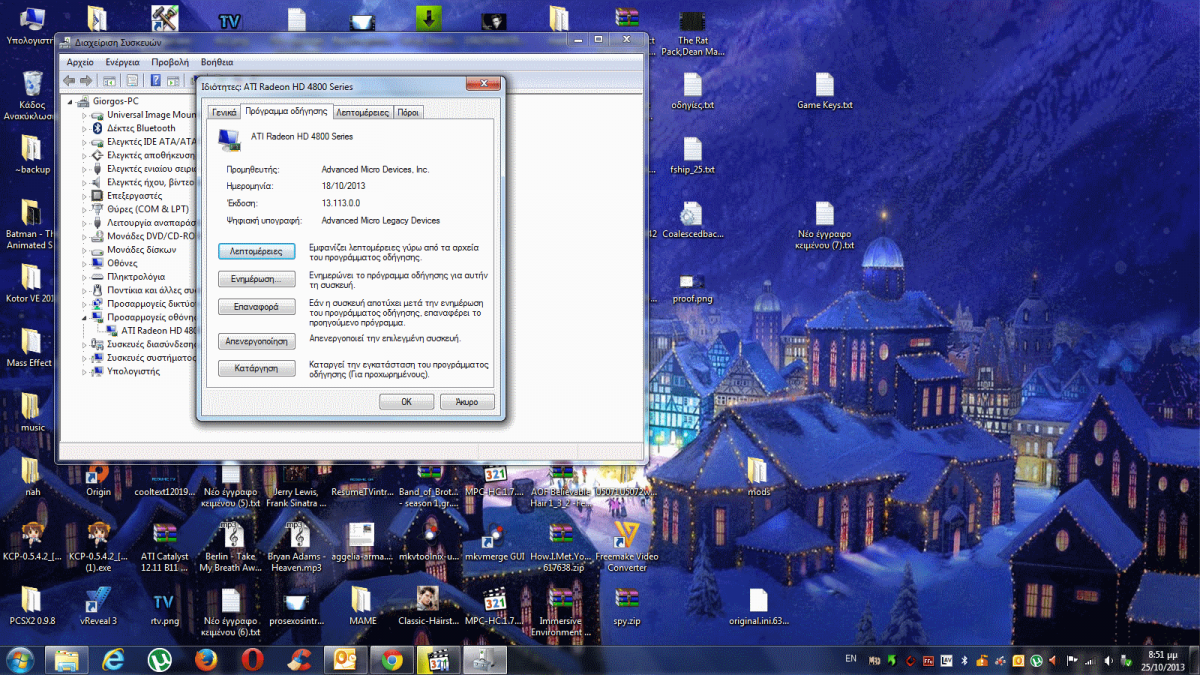Click Forward arrow in Device Manager toolbar
Image resolution: width=1200 pixels, height=675 pixels.
pos(86,80)
